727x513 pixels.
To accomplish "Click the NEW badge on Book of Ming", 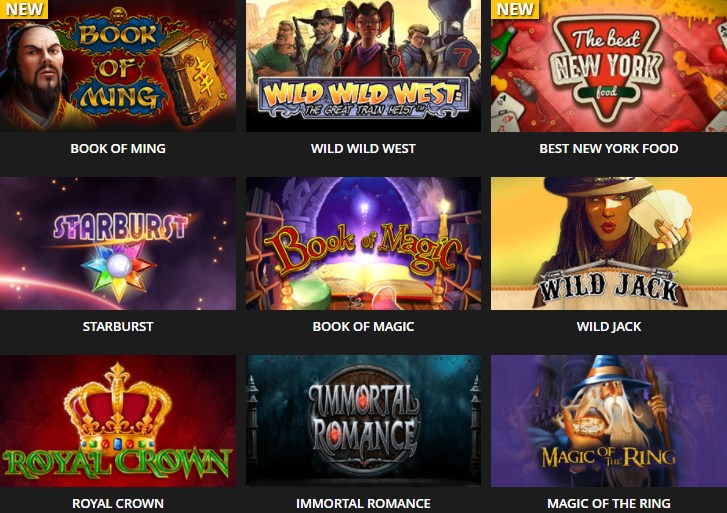I will click(24, 9).
